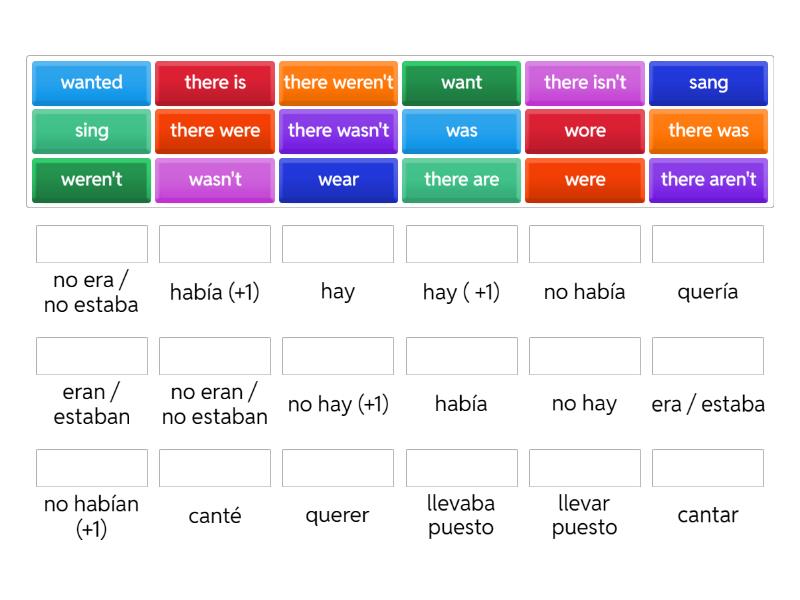Select the red 'there is' tile
The width and height of the screenshot is (800, 600).
click(x=215, y=83)
